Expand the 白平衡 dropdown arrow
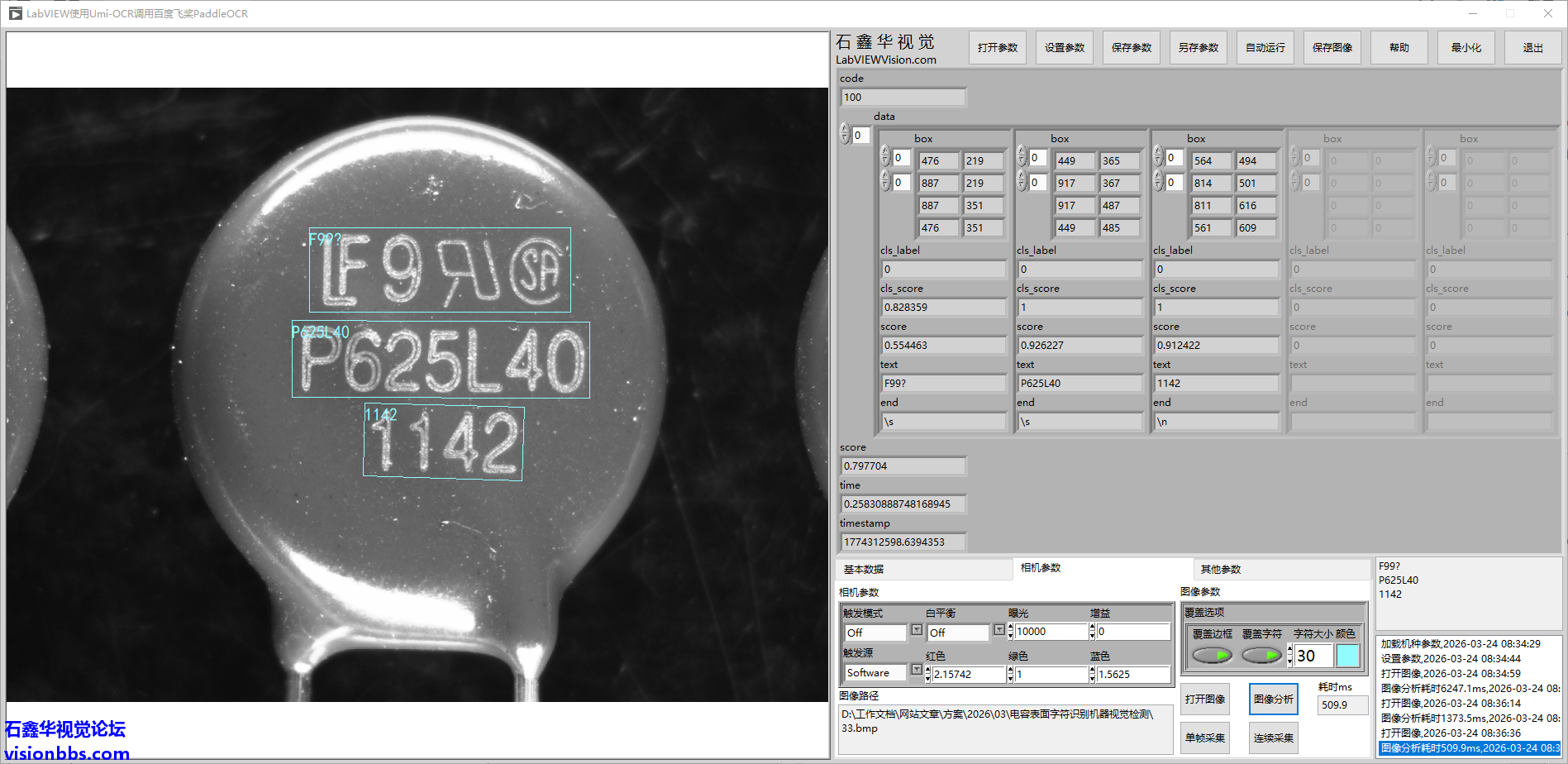The width and height of the screenshot is (1568, 764). click(x=998, y=631)
